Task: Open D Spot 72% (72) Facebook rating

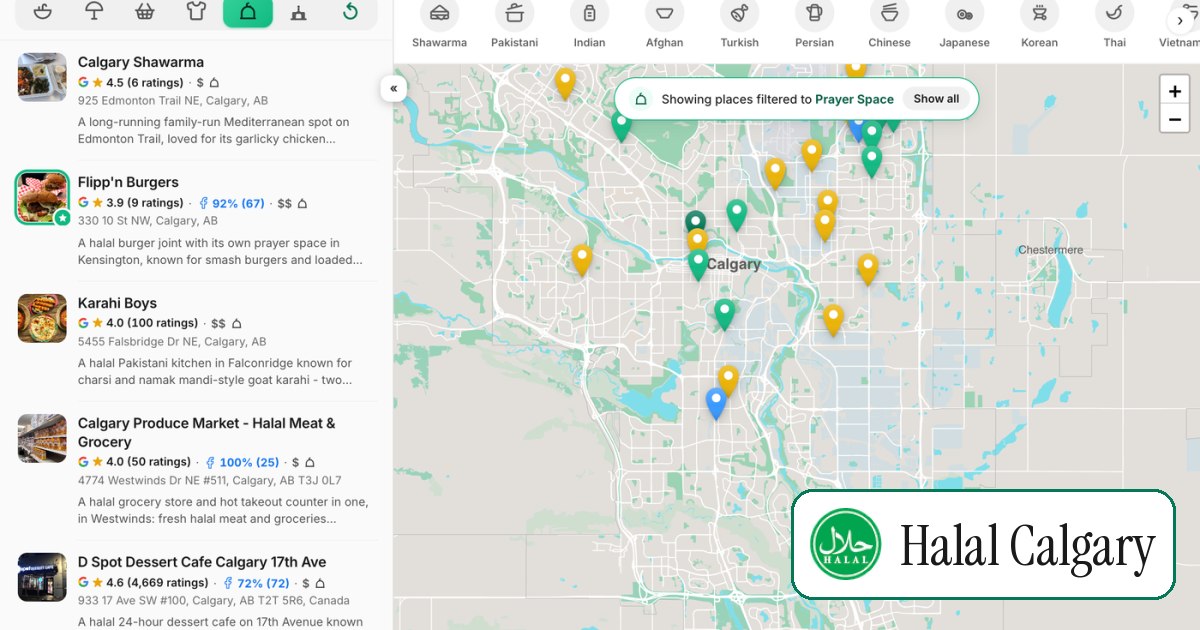Action: pos(256,583)
